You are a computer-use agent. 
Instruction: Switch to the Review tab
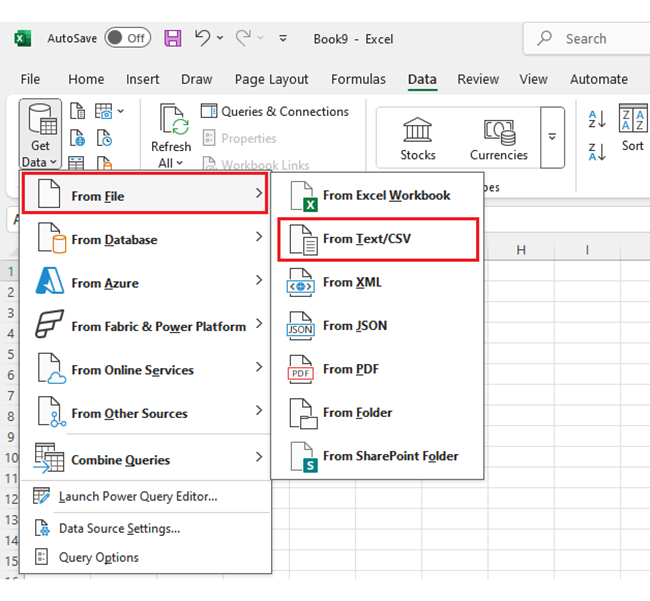[x=478, y=79]
